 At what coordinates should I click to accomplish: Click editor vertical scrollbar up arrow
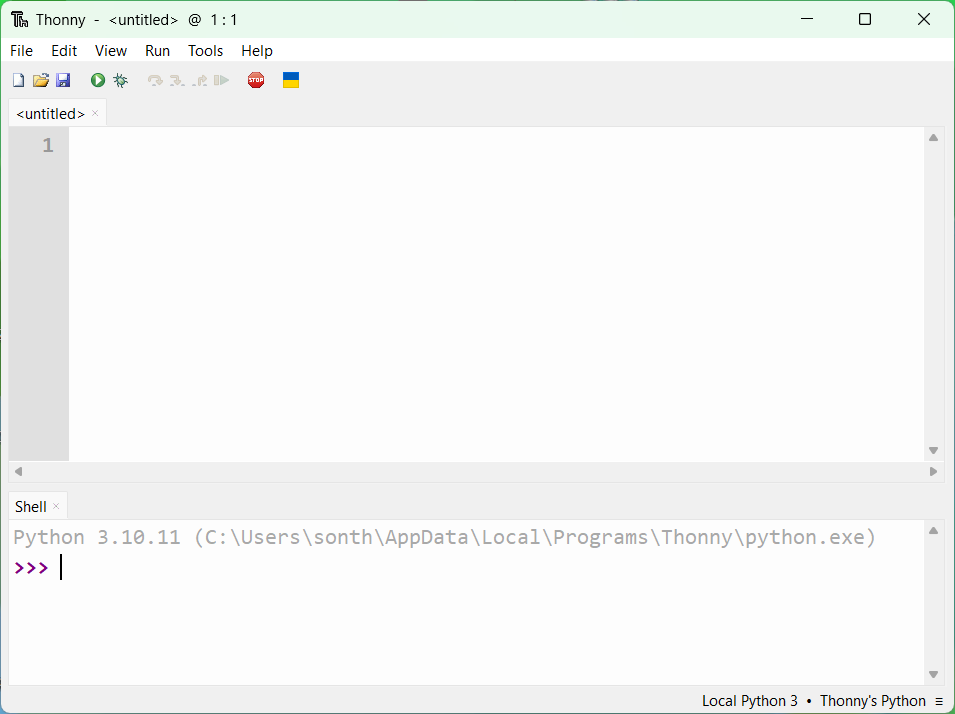(x=933, y=138)
